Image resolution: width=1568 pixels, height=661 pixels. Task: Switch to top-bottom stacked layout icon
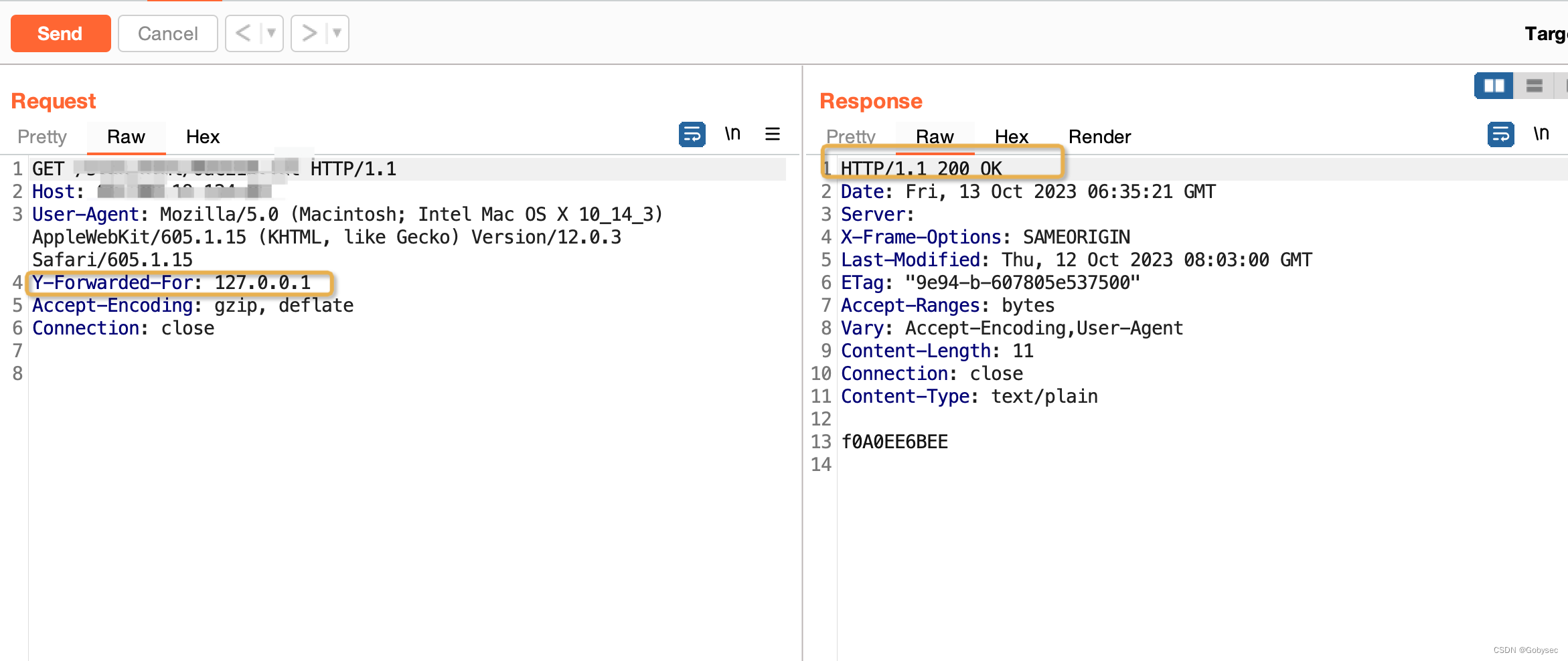pyautogui.click(x=1534, y=86)
